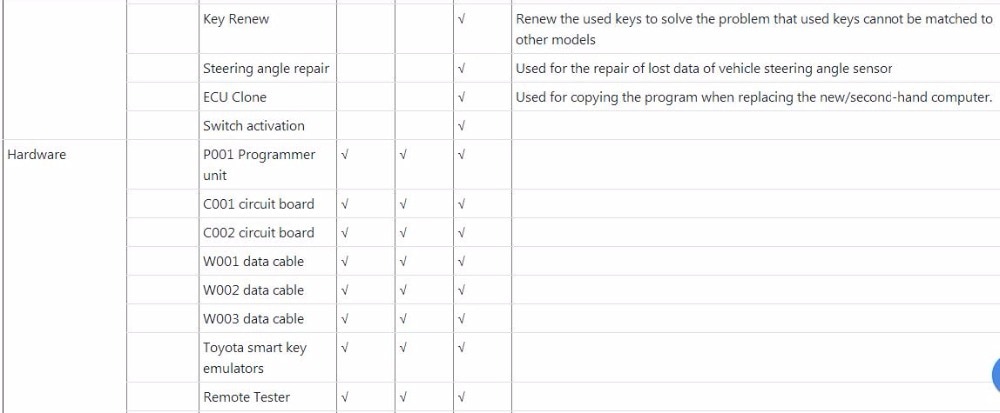Click the middle checkmark in W002 data cable row
The width and height of the screenshot is (1000, 413).
point(403,291)
